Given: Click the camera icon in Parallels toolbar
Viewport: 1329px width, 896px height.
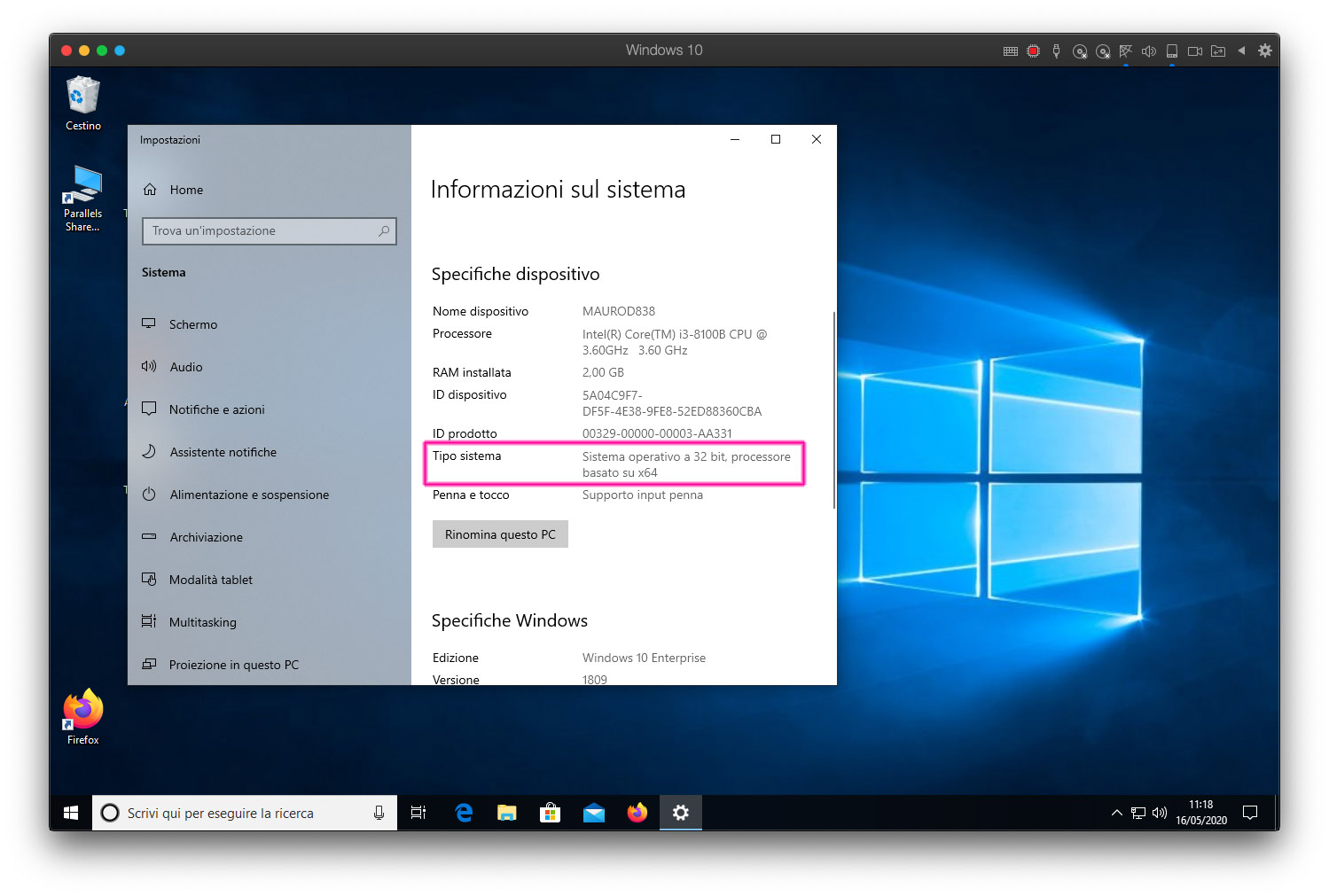Looking at the screenshot, I should coord(1195,51).
